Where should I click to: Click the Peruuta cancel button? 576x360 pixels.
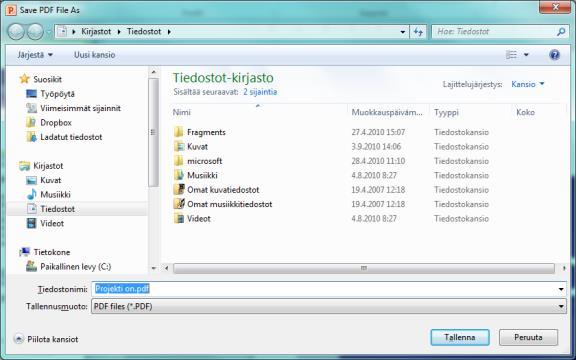click(528, 337)
